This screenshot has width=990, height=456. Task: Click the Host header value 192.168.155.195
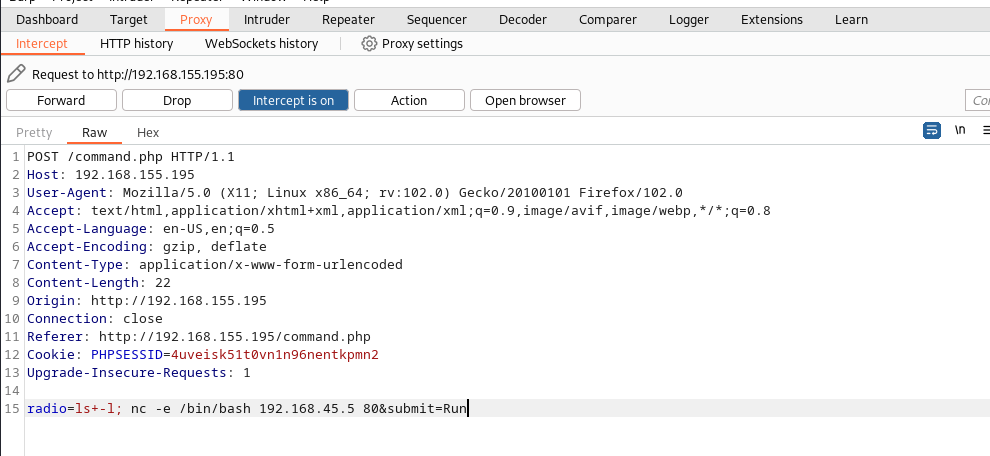[x=134, y=175]
